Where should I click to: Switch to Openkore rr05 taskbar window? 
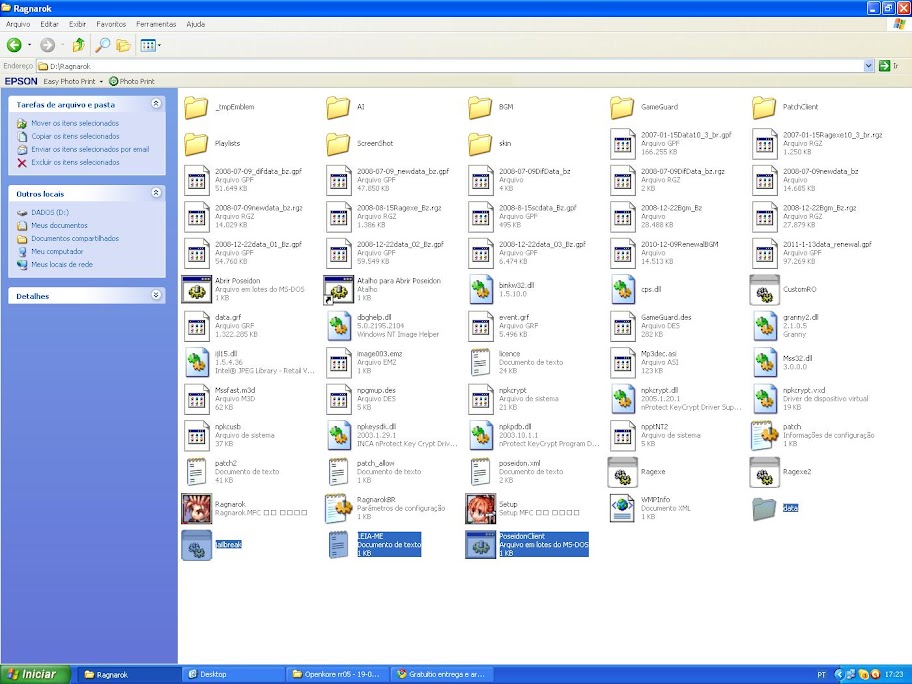(x=337, y=675)
